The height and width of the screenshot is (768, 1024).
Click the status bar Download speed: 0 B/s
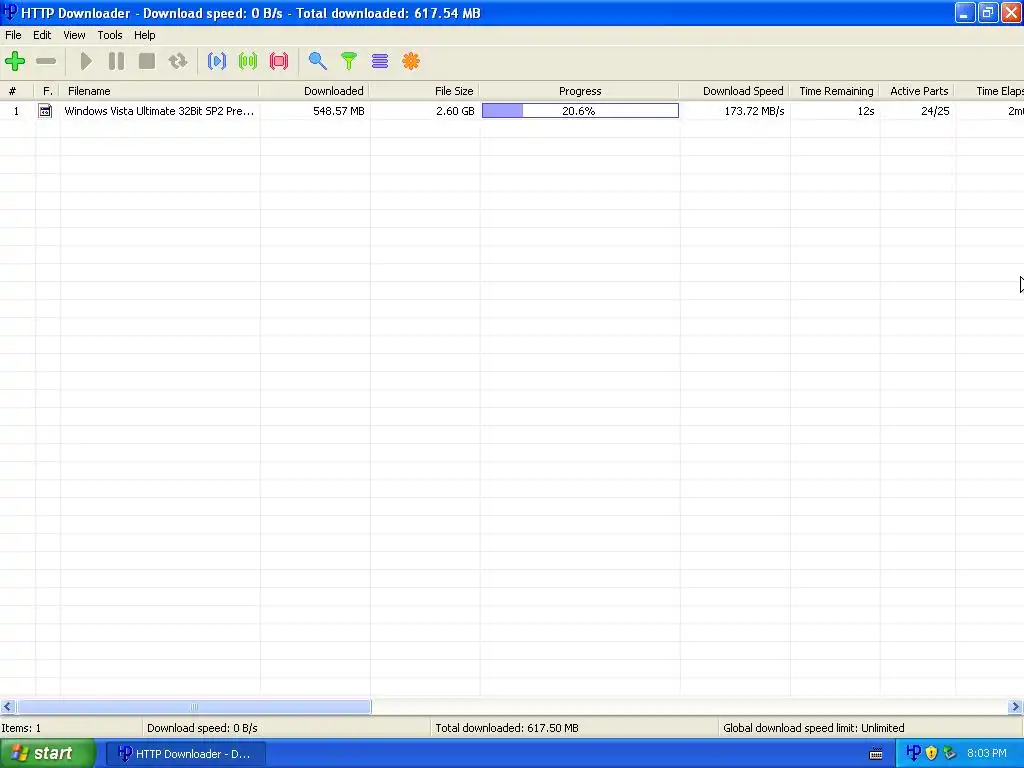(x=202, y=728)
